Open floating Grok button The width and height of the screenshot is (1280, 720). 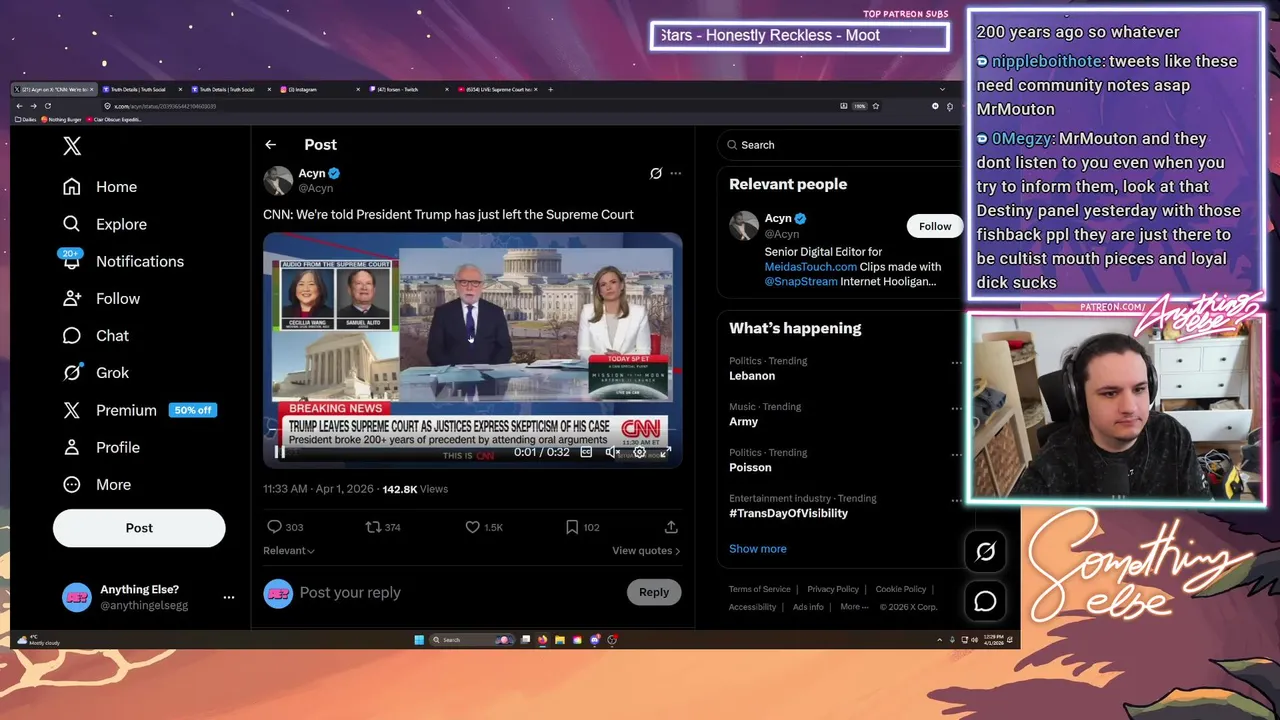[985, 552]
